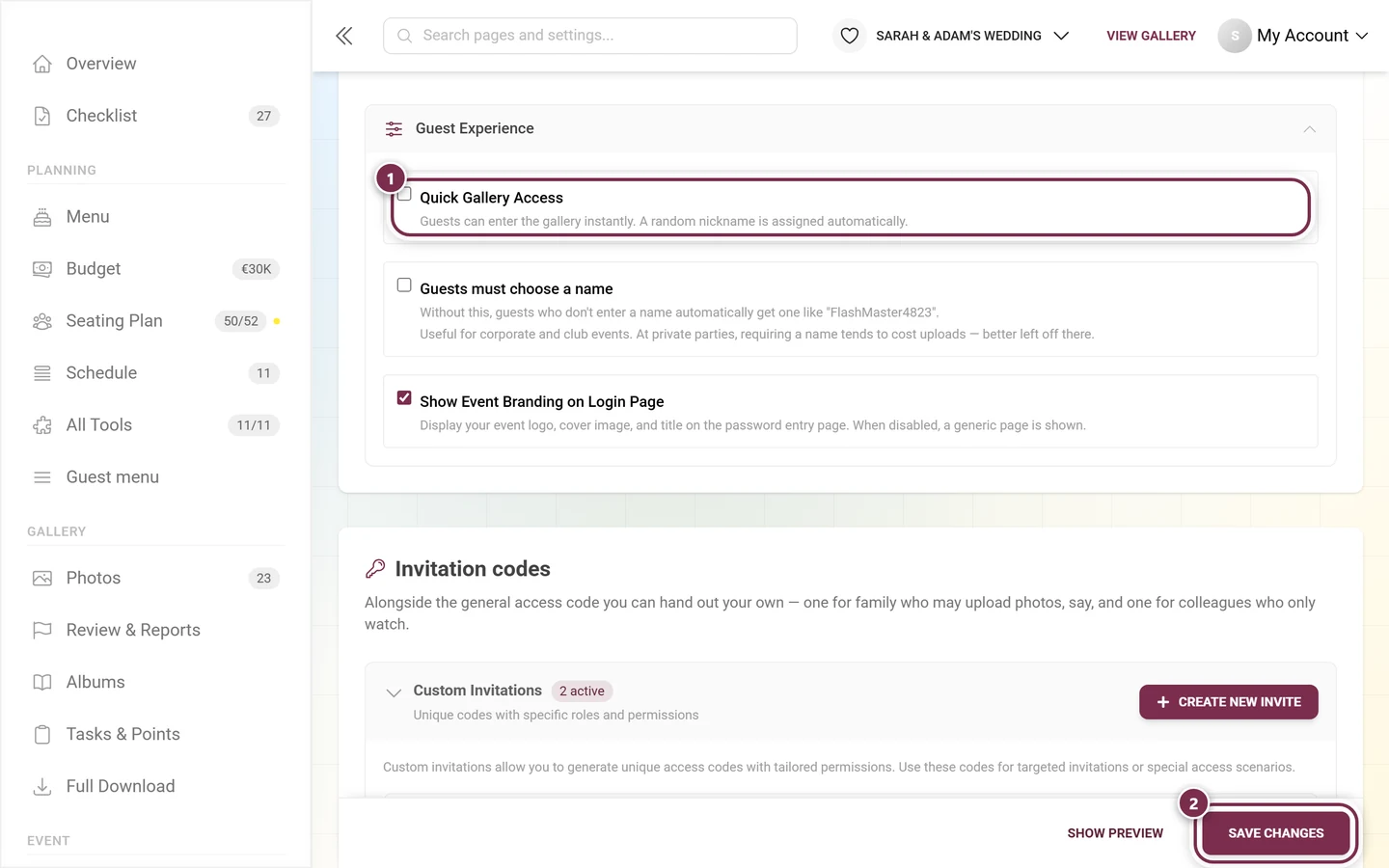Click the Photos image icon
The height and width of the screenshot is (868, 1389).
click(x=42, y=579)
